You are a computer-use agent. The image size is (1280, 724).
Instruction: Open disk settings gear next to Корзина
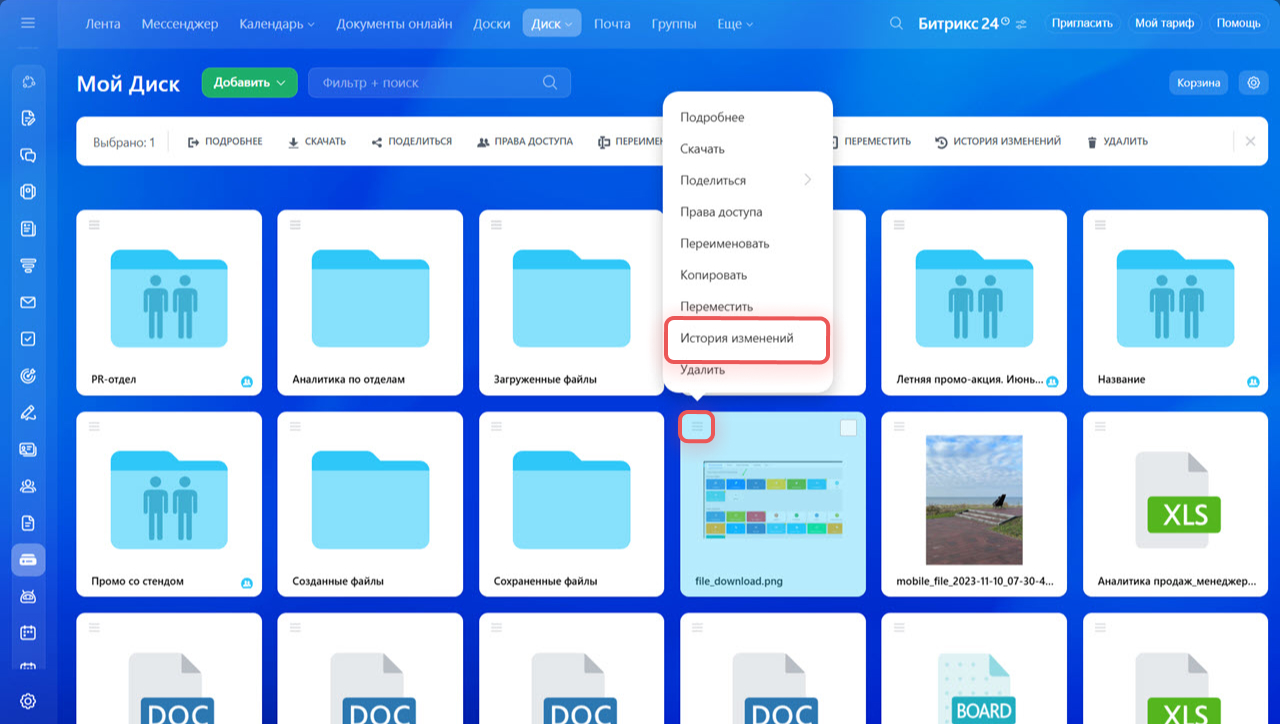(x=1253, y=83)
